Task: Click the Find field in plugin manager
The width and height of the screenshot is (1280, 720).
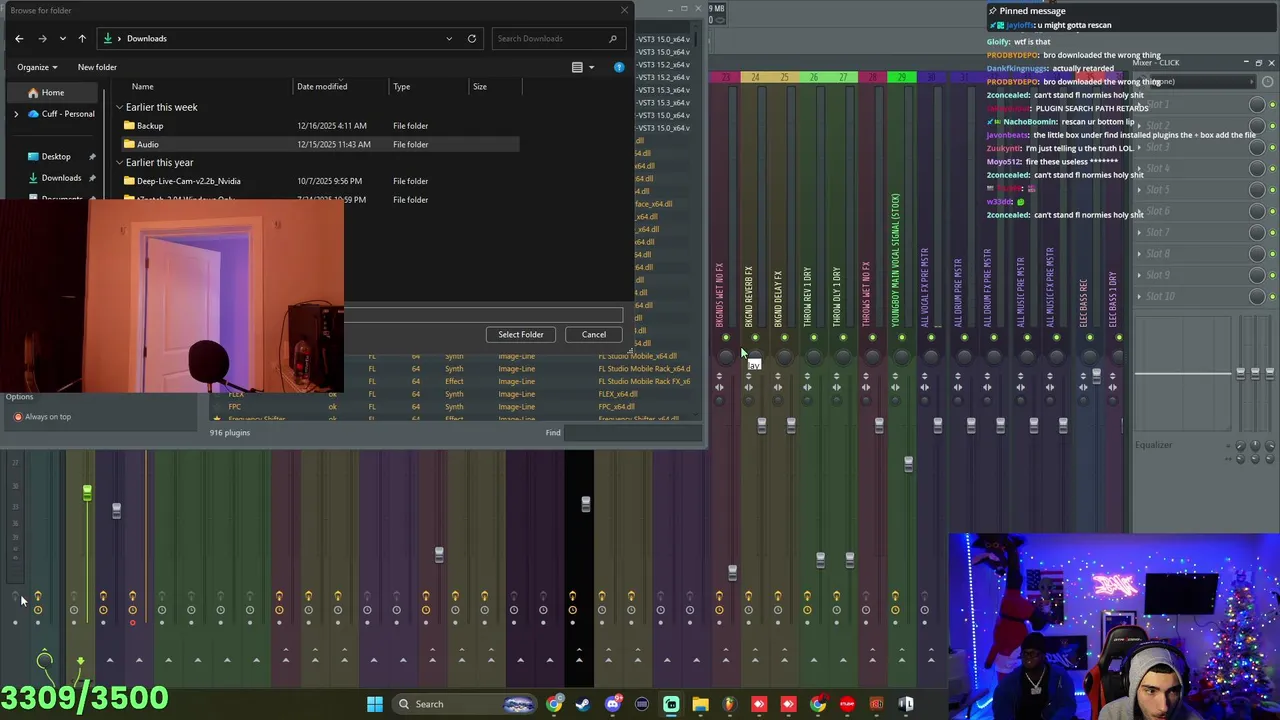Action: pyautogui.click(x=632, y=433)
